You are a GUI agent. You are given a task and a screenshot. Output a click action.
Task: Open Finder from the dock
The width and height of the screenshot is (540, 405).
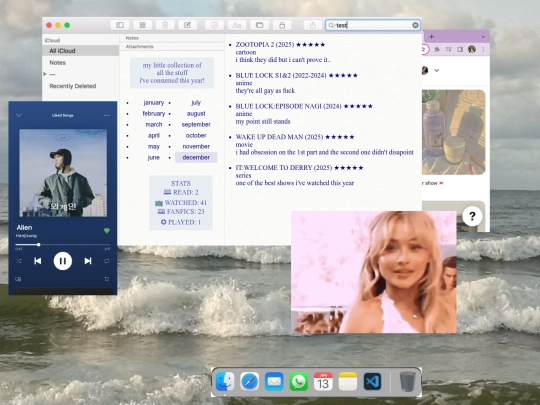tap(225, 382)
